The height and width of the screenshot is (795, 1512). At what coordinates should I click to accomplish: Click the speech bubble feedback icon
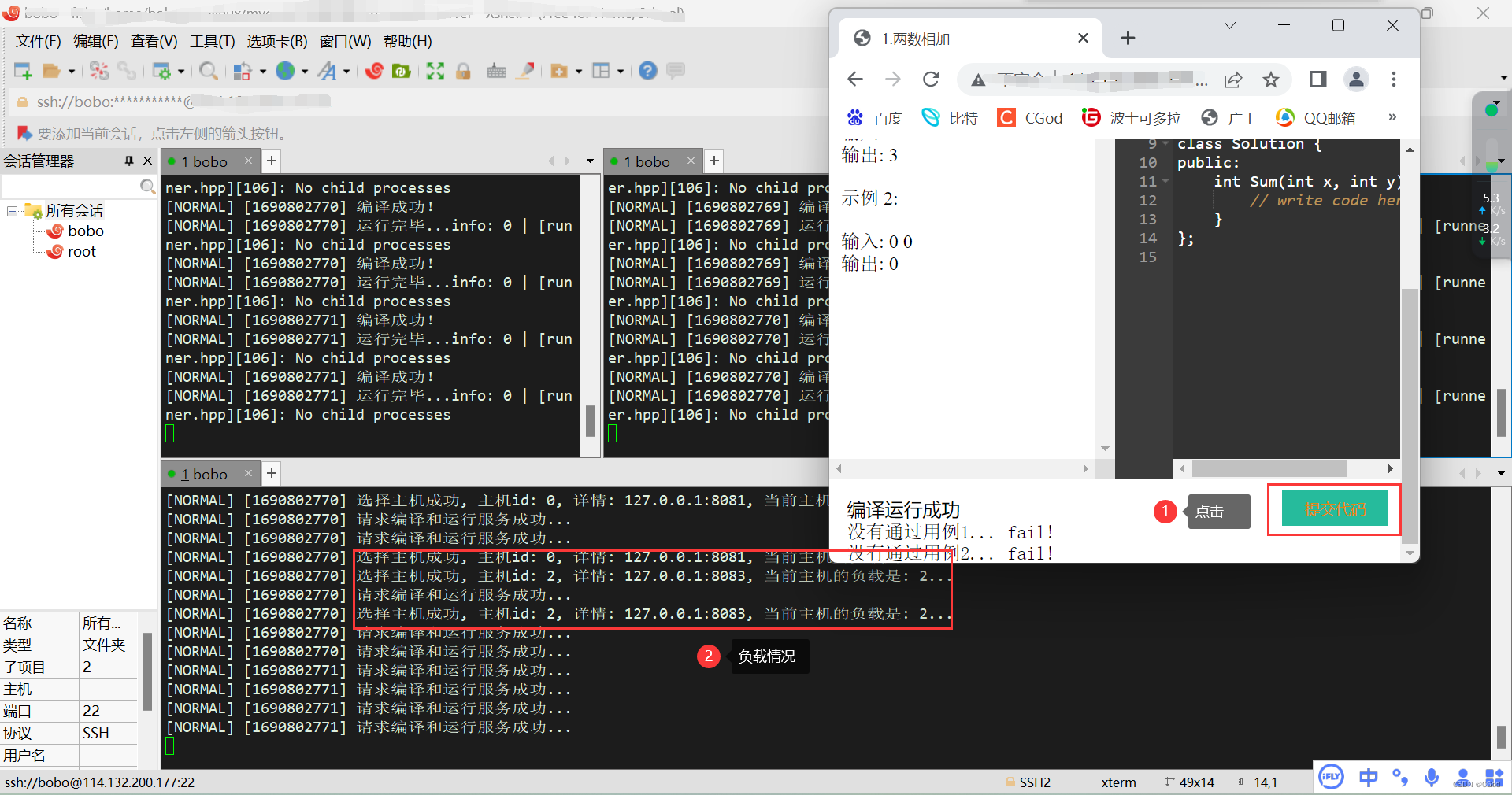(x=676, y=71)
